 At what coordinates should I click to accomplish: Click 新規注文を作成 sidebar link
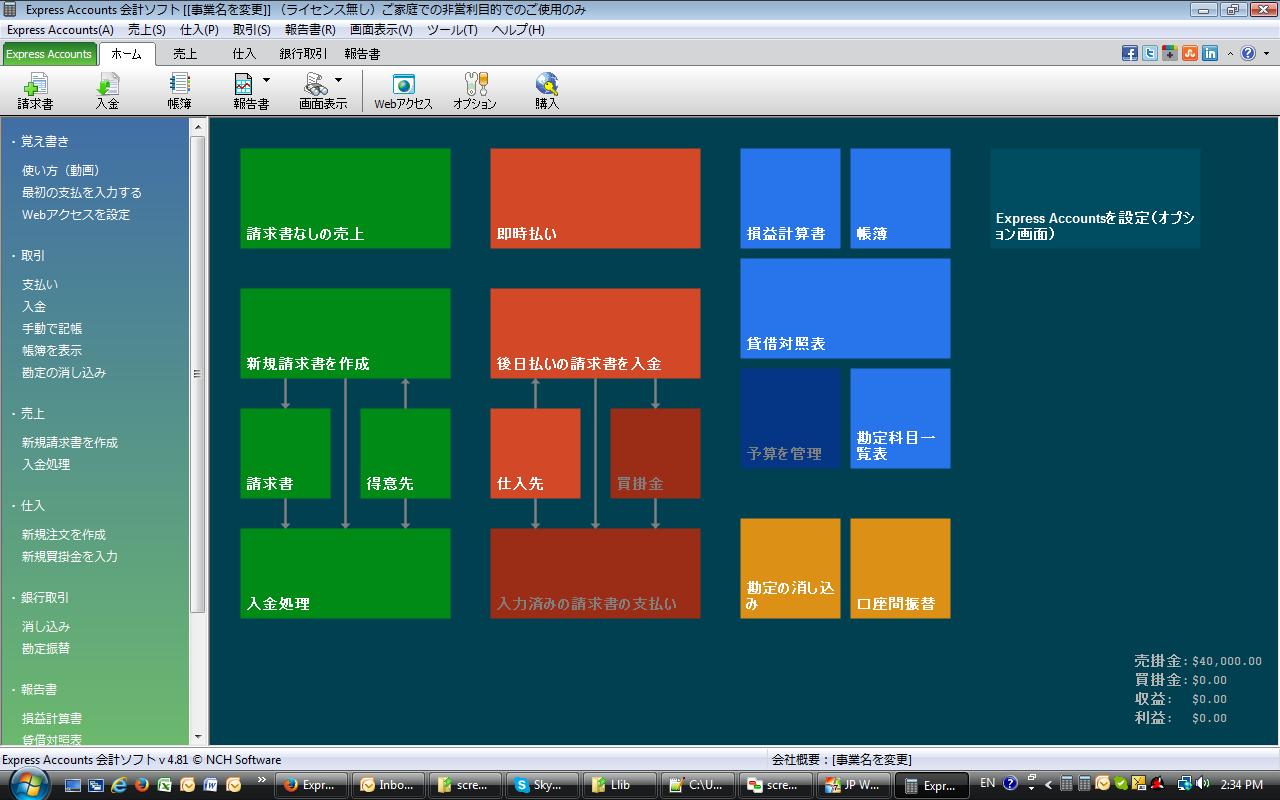tap(64, 535)
